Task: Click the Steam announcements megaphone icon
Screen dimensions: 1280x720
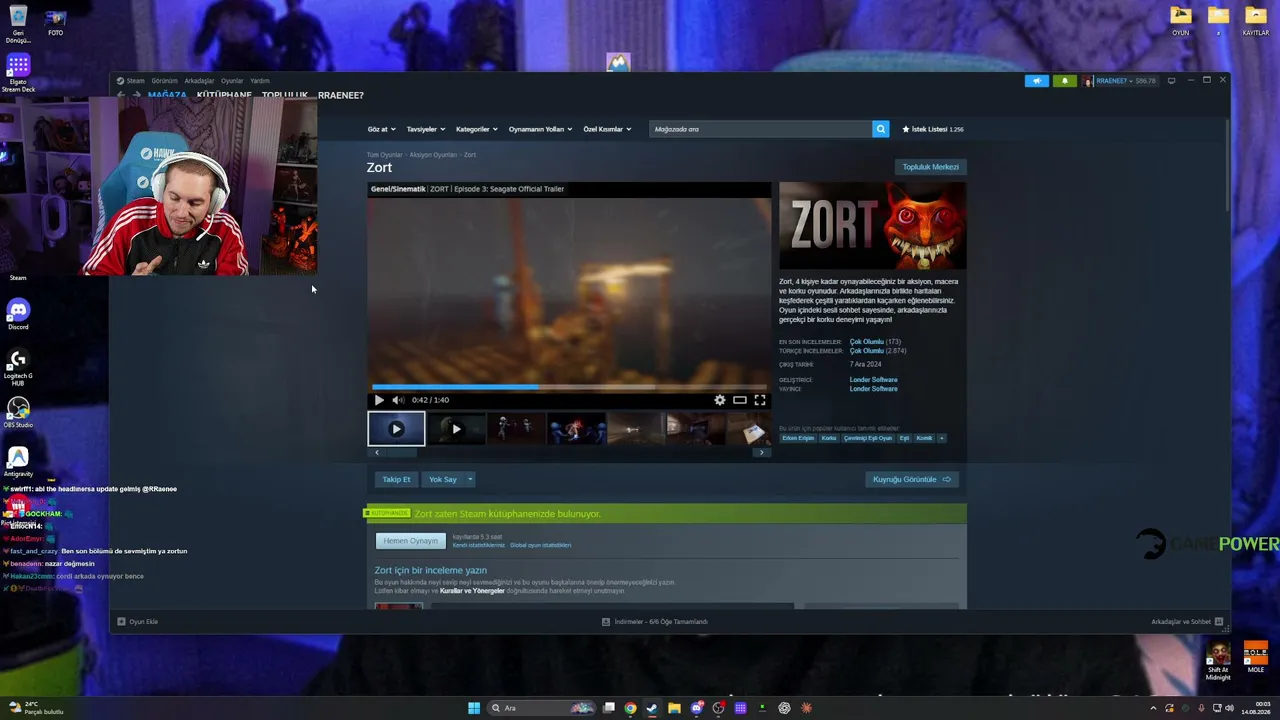Action: (1037, 81)
